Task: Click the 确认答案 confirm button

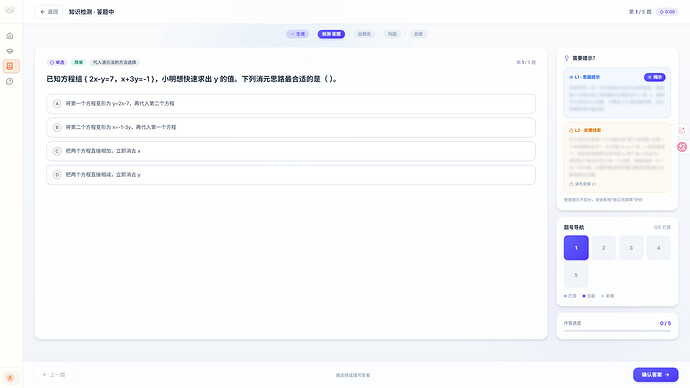Action: [655, 375]
